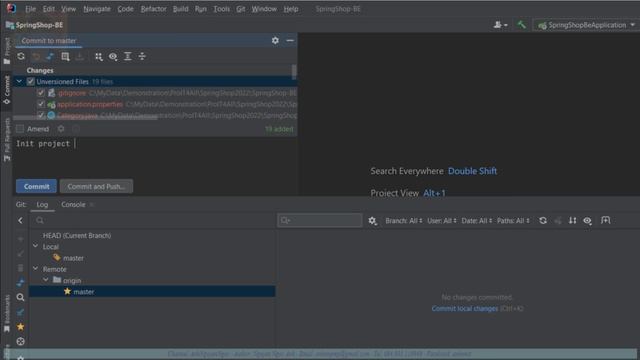Image resolution: width=640 pixels, height=360 pixels.
Task: Click the Commit and Push button
Action: (x=96, y=186)
